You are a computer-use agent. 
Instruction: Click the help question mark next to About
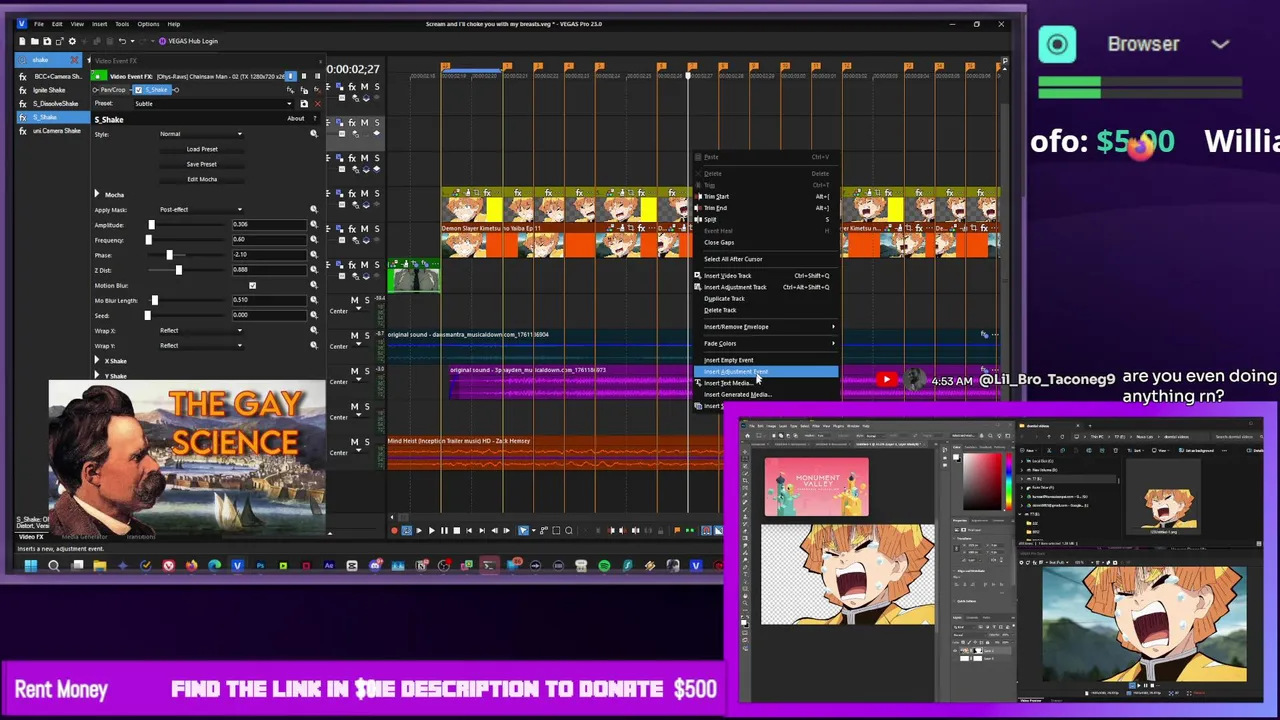tap(314, 119)
